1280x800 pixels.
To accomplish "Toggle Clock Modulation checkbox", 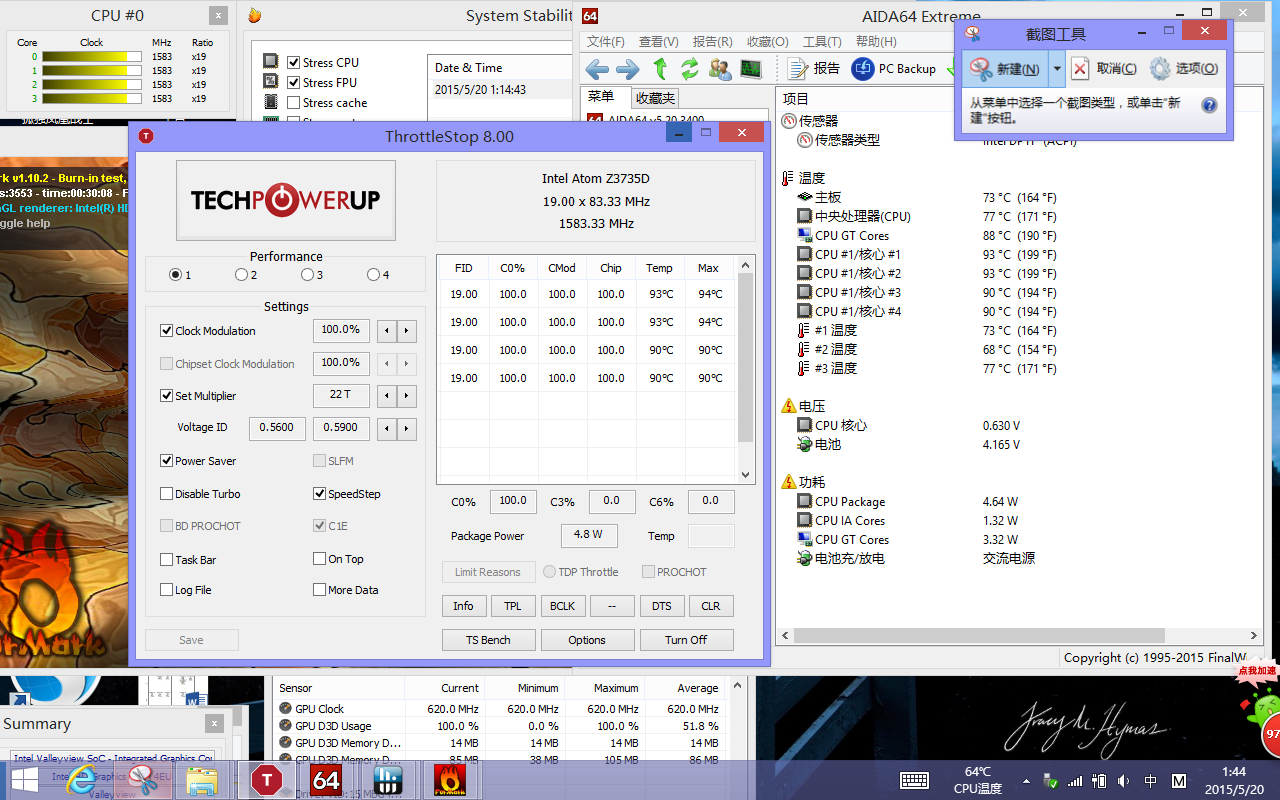I will pyautogui.click(x=167, y=331).
